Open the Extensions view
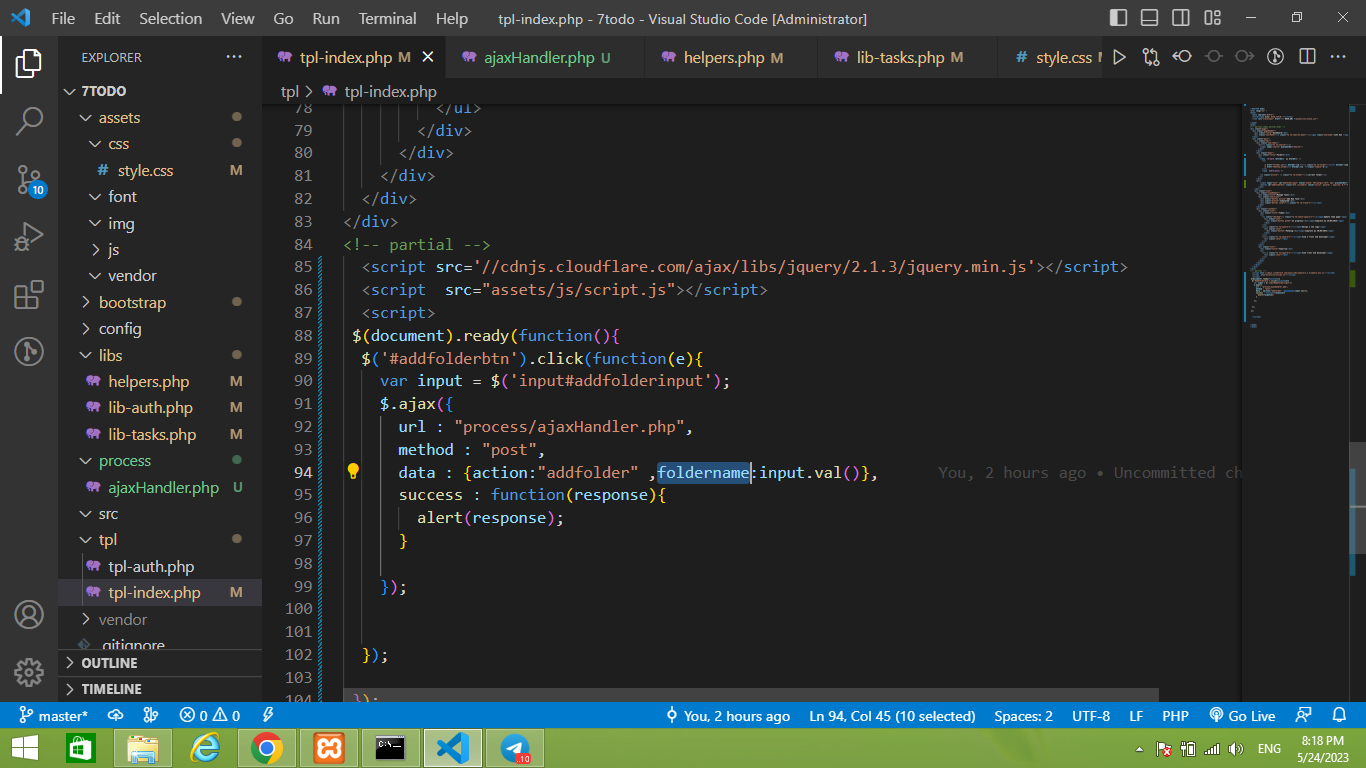 tap(29, 295)
